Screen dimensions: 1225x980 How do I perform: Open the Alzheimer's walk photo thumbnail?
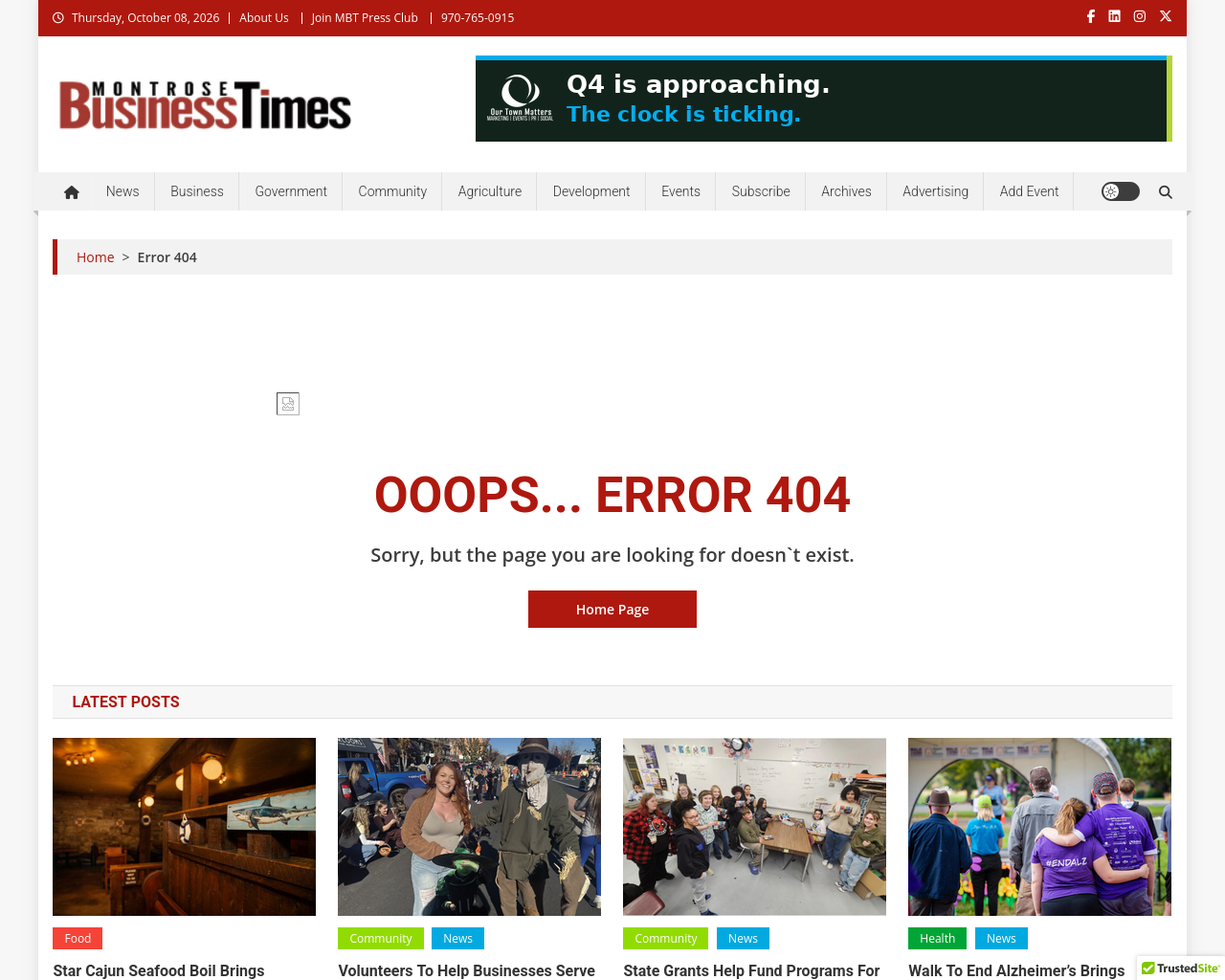click(1039, 827)
